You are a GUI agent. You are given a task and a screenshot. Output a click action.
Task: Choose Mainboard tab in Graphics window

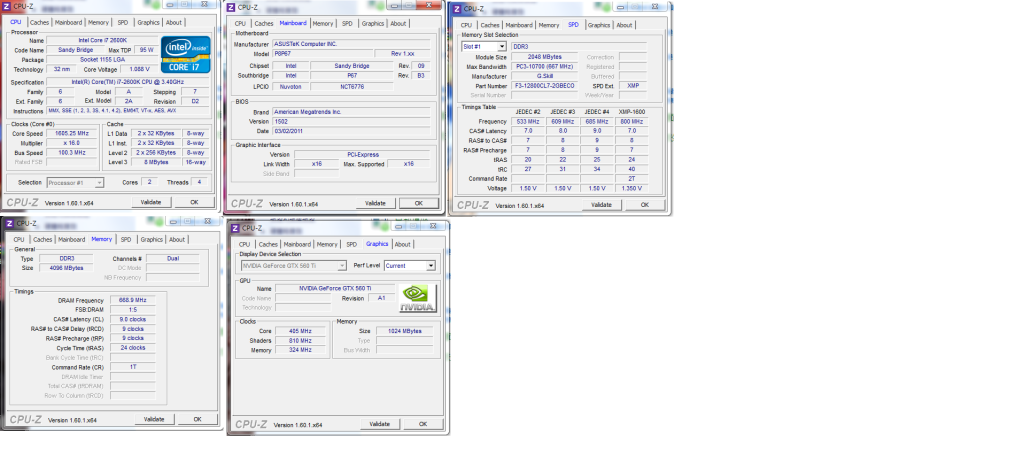(x=298, y=245)
